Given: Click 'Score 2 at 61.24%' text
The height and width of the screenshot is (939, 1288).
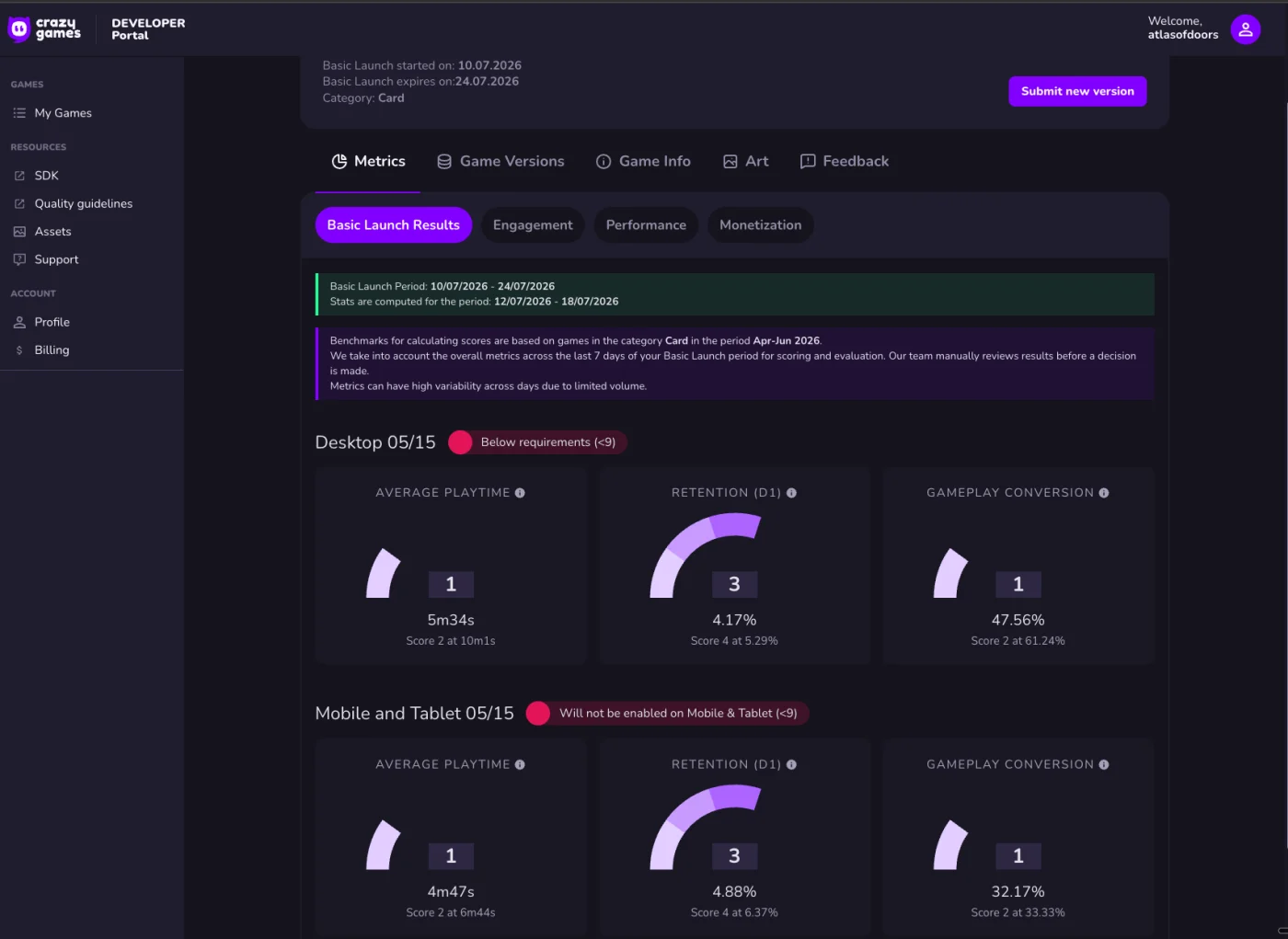Looking at the screenshot, I should (1018, 641).
